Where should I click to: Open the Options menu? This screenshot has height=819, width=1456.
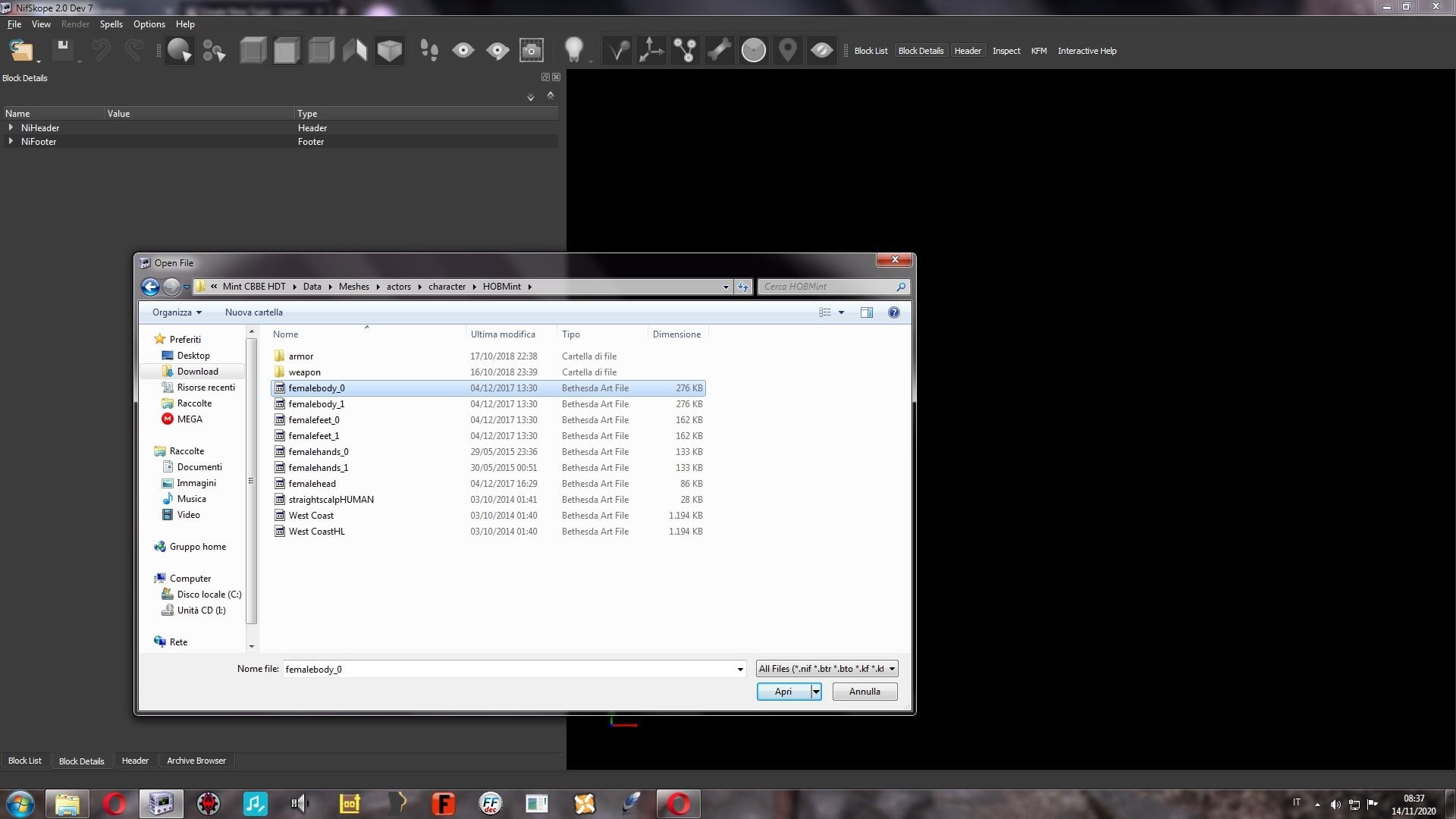click(x=149, y=24)
